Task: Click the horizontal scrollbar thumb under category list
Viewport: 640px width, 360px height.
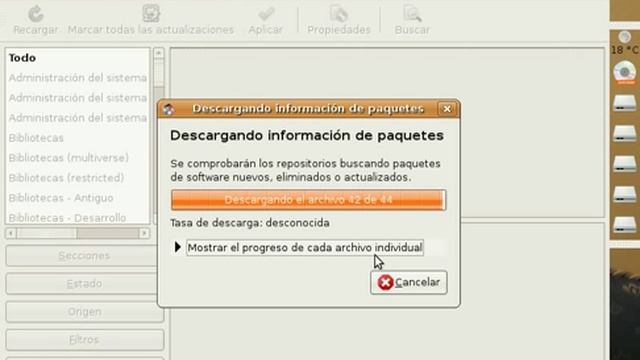Action: [47, 233]
